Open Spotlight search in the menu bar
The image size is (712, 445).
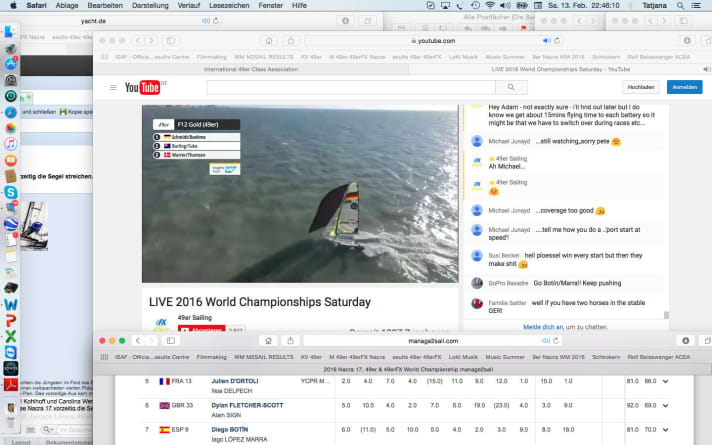(x=680, y=5)
